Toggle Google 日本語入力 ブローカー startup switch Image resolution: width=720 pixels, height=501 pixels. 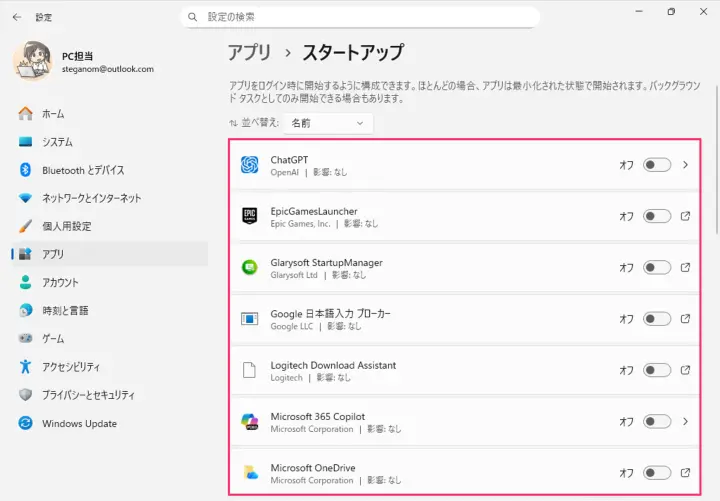(x=657, y=319)
